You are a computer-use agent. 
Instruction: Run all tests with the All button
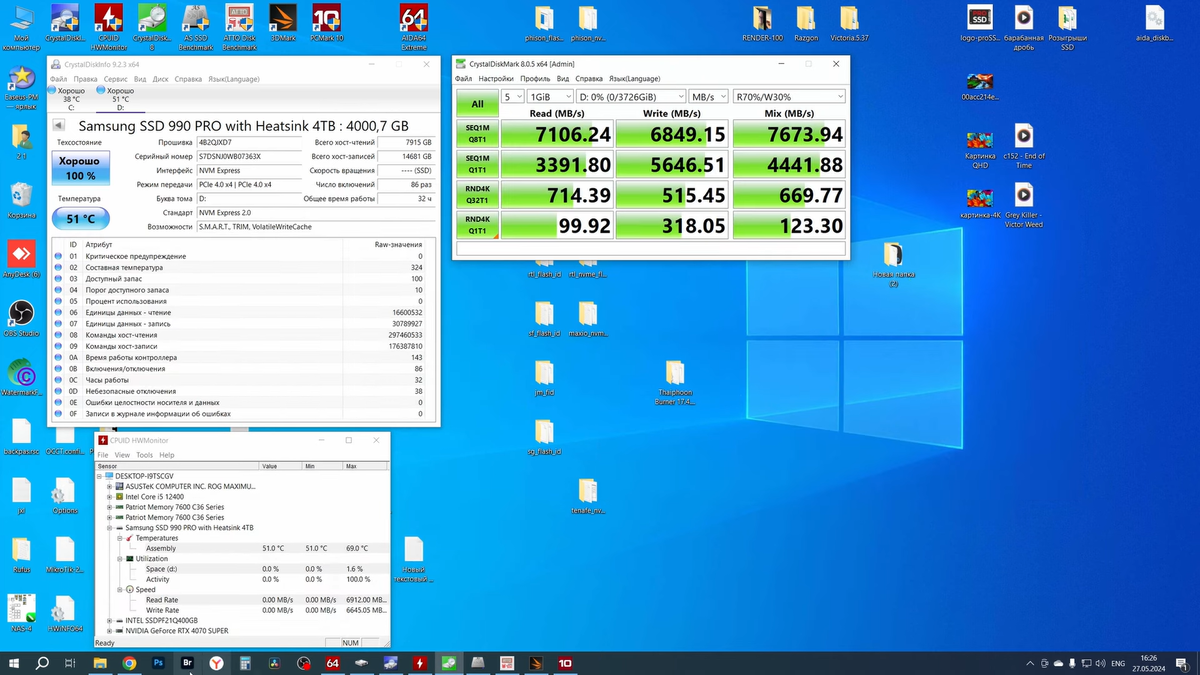pyautogui.click(x=477, y=104)
